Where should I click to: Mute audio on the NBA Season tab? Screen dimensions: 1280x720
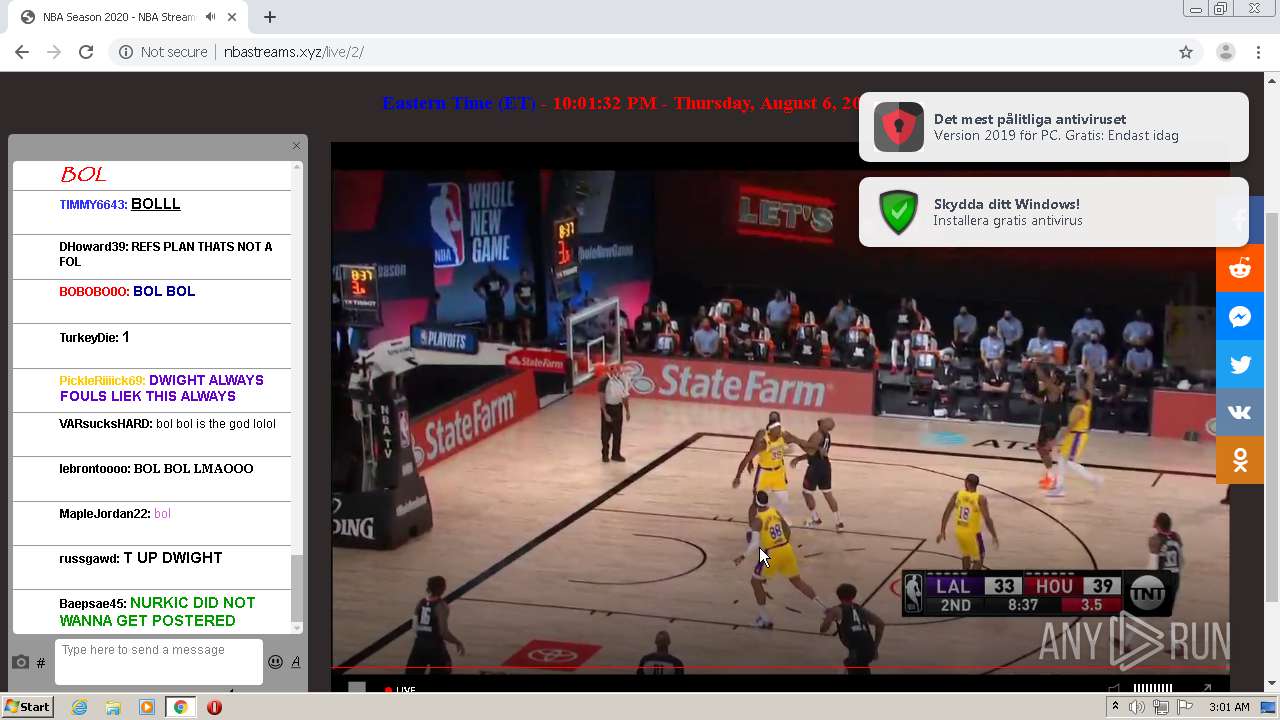[x=210, y=17]
